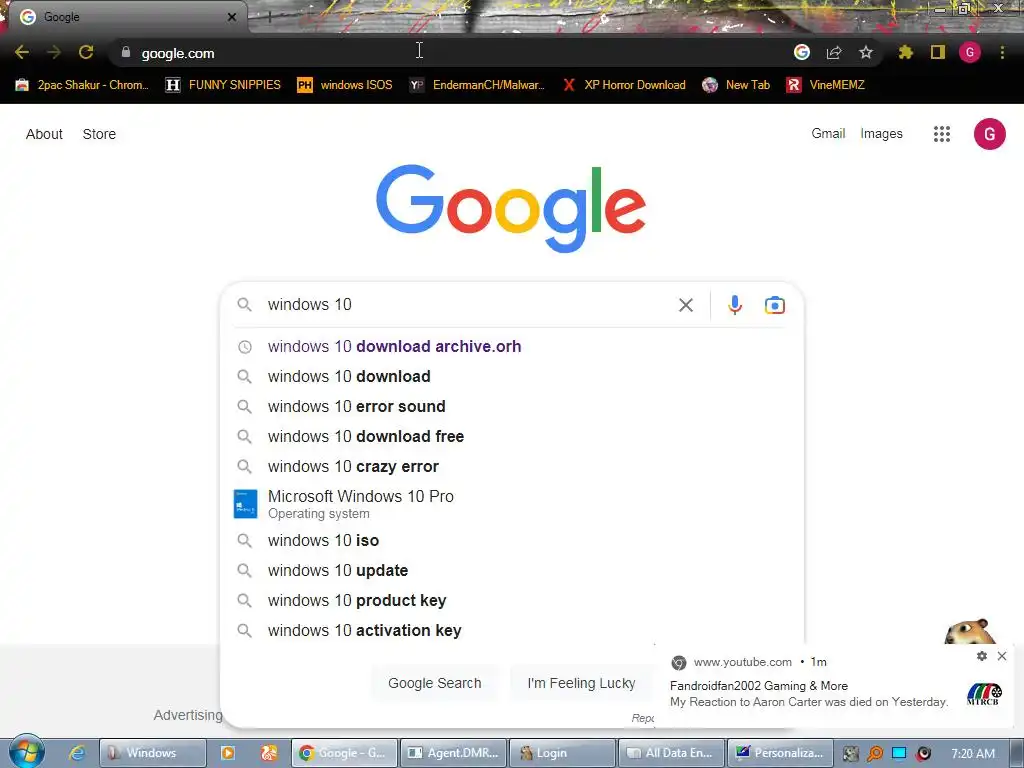Open Chrome three-dot menu
The image size is (1024, 768).
pyautogui.click(x=1002, y=52)
